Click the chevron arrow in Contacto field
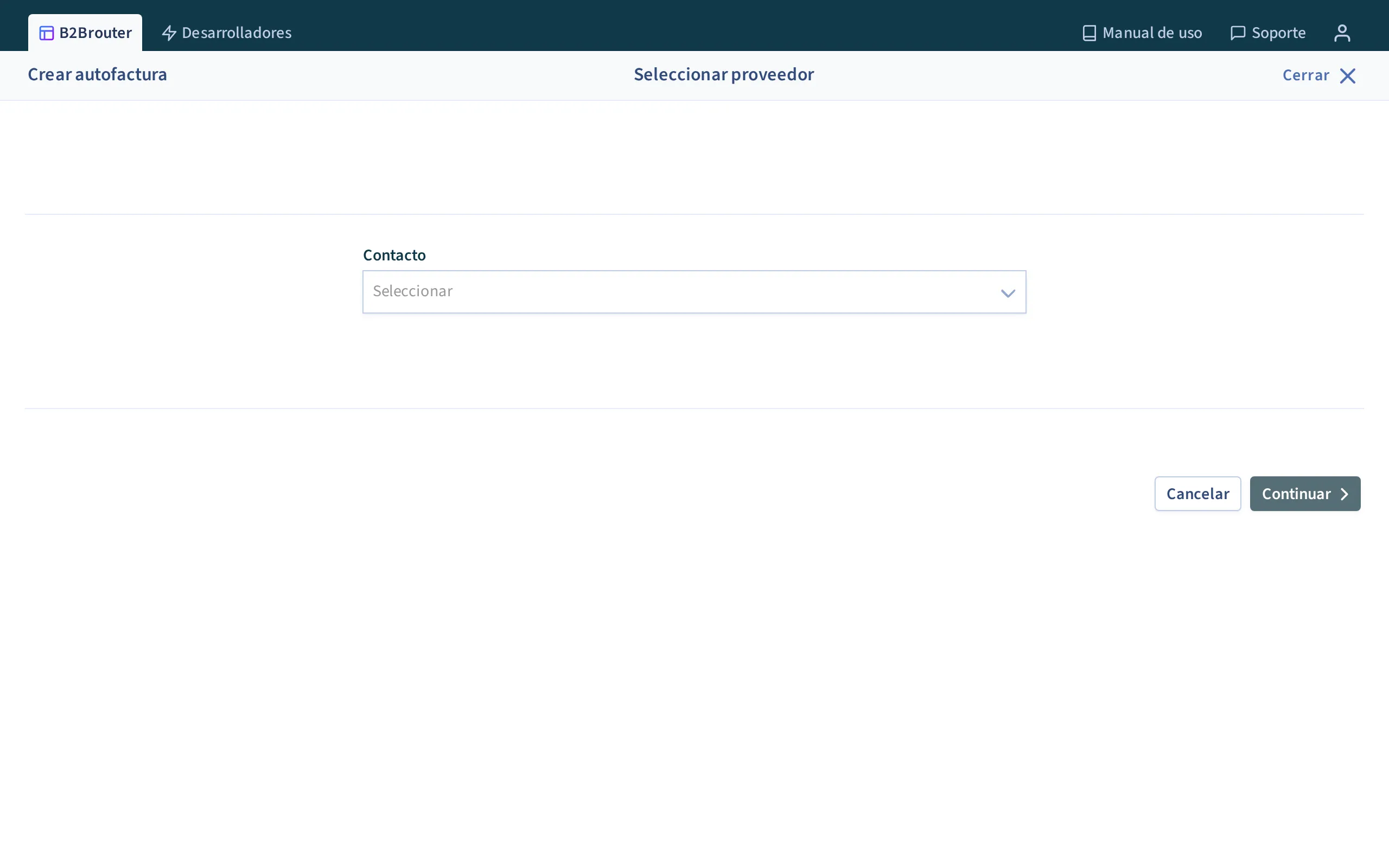 1008,293
